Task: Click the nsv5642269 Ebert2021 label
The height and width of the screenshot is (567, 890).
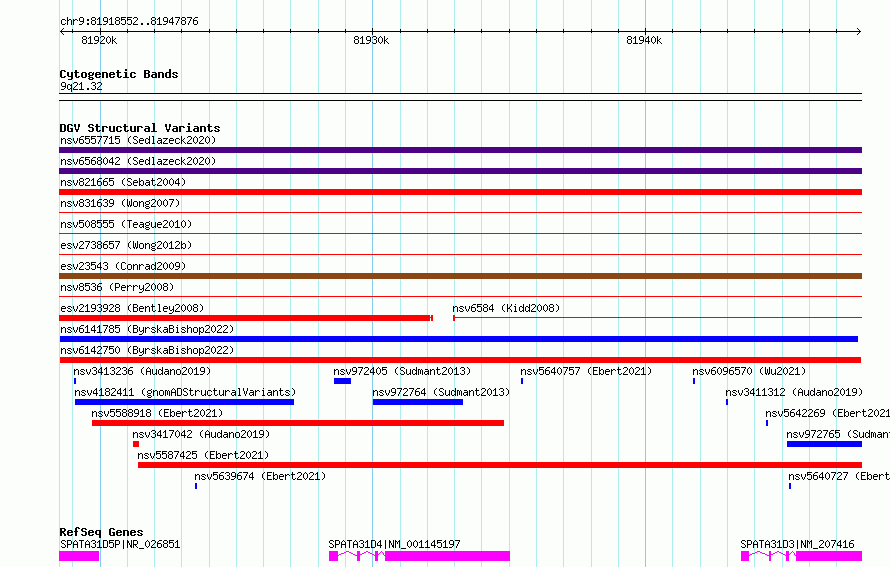Action: pos(828,413)
